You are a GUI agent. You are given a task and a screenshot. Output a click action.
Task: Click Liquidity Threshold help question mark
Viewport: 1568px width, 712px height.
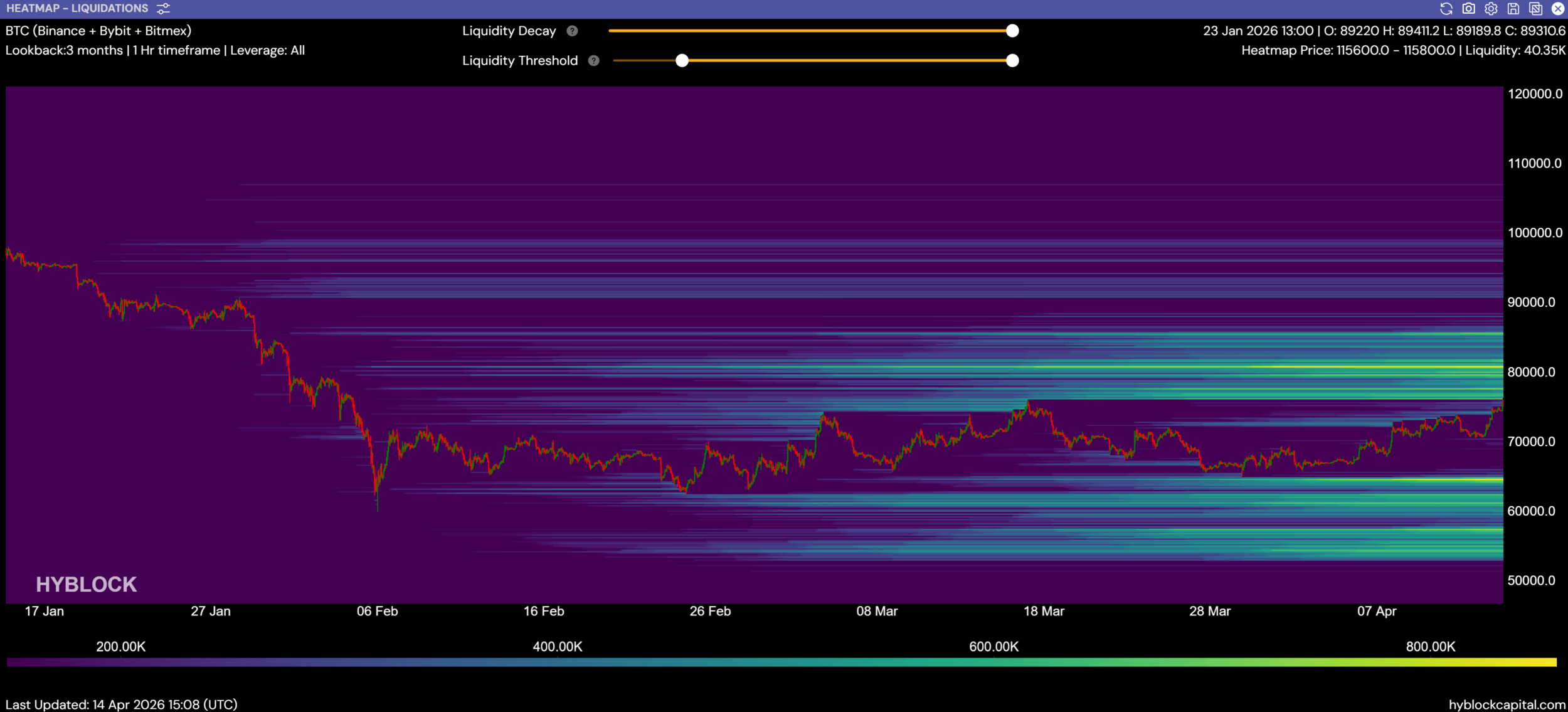click(x=594, y=61)
